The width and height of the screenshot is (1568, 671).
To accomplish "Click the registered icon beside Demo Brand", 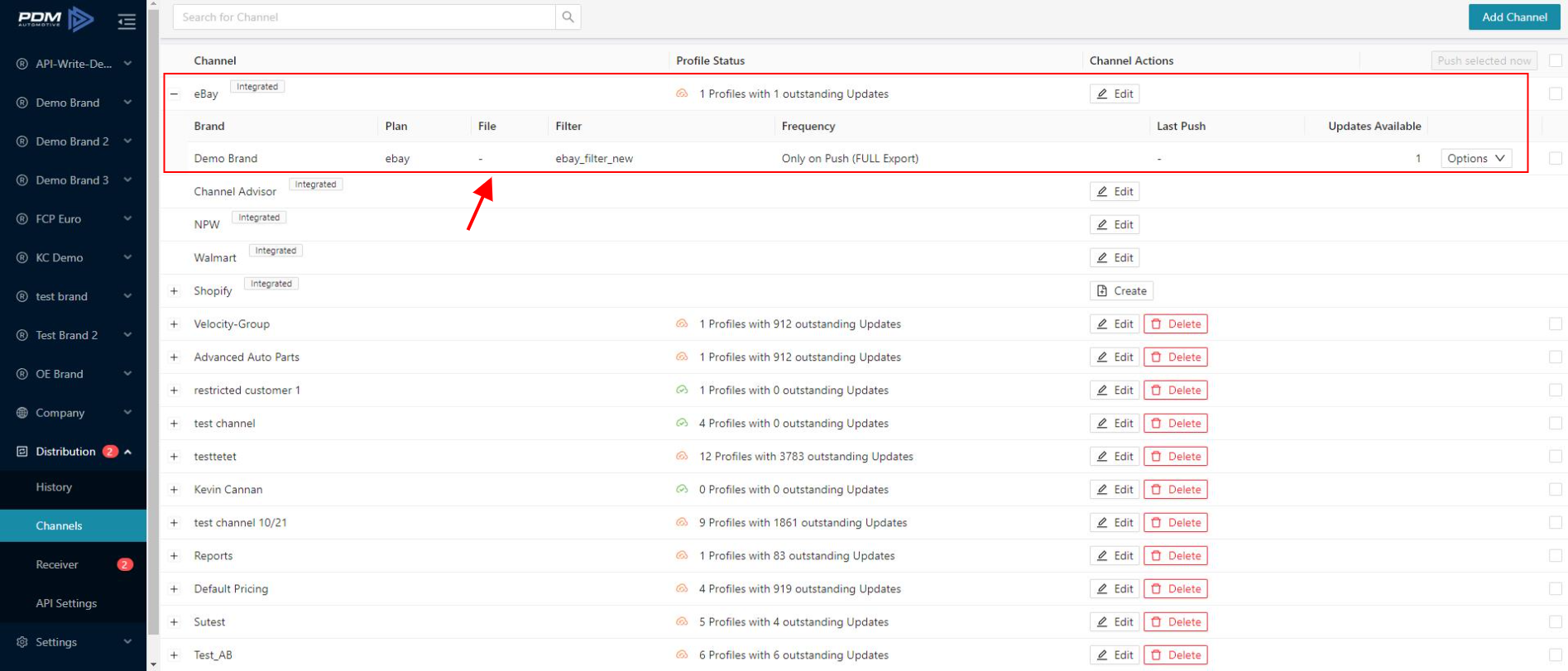I will (22, 103).
